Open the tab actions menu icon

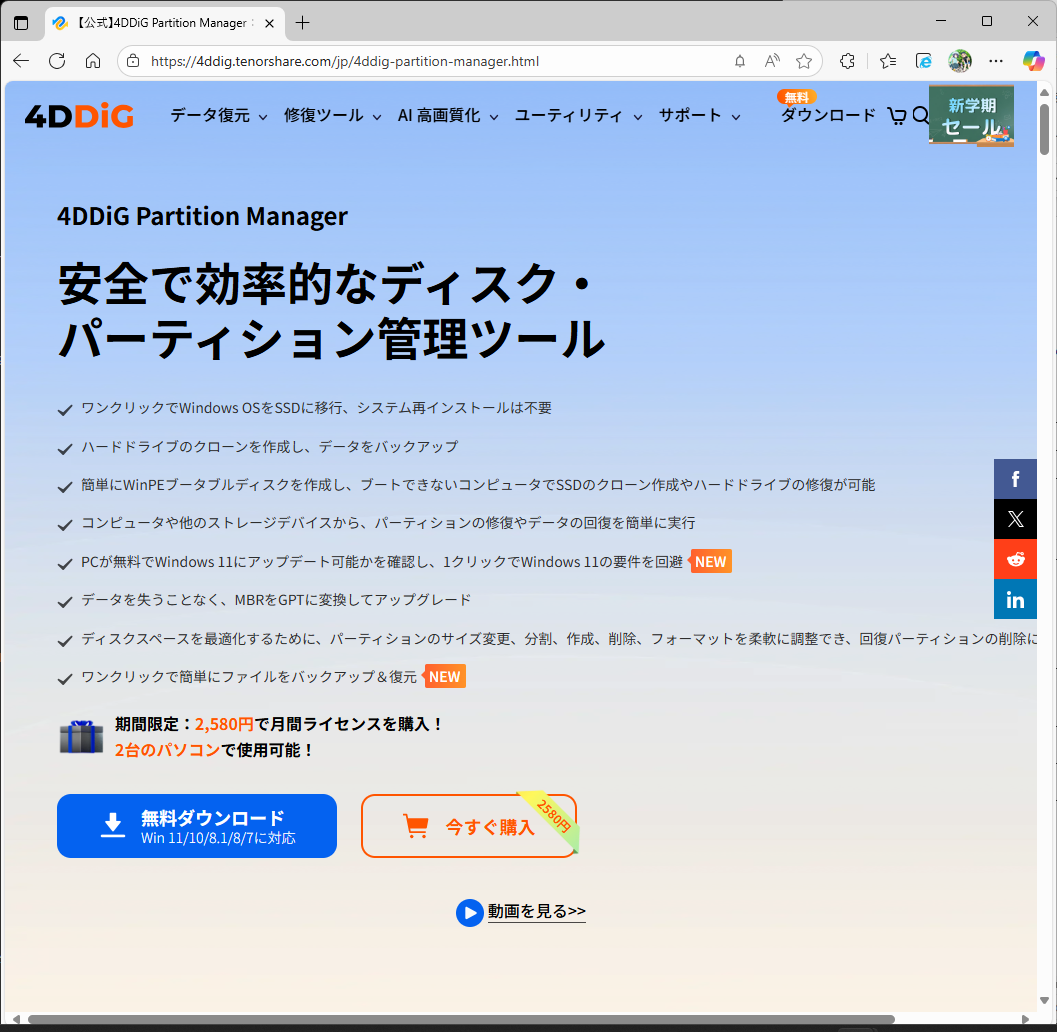tap(21, 23)
